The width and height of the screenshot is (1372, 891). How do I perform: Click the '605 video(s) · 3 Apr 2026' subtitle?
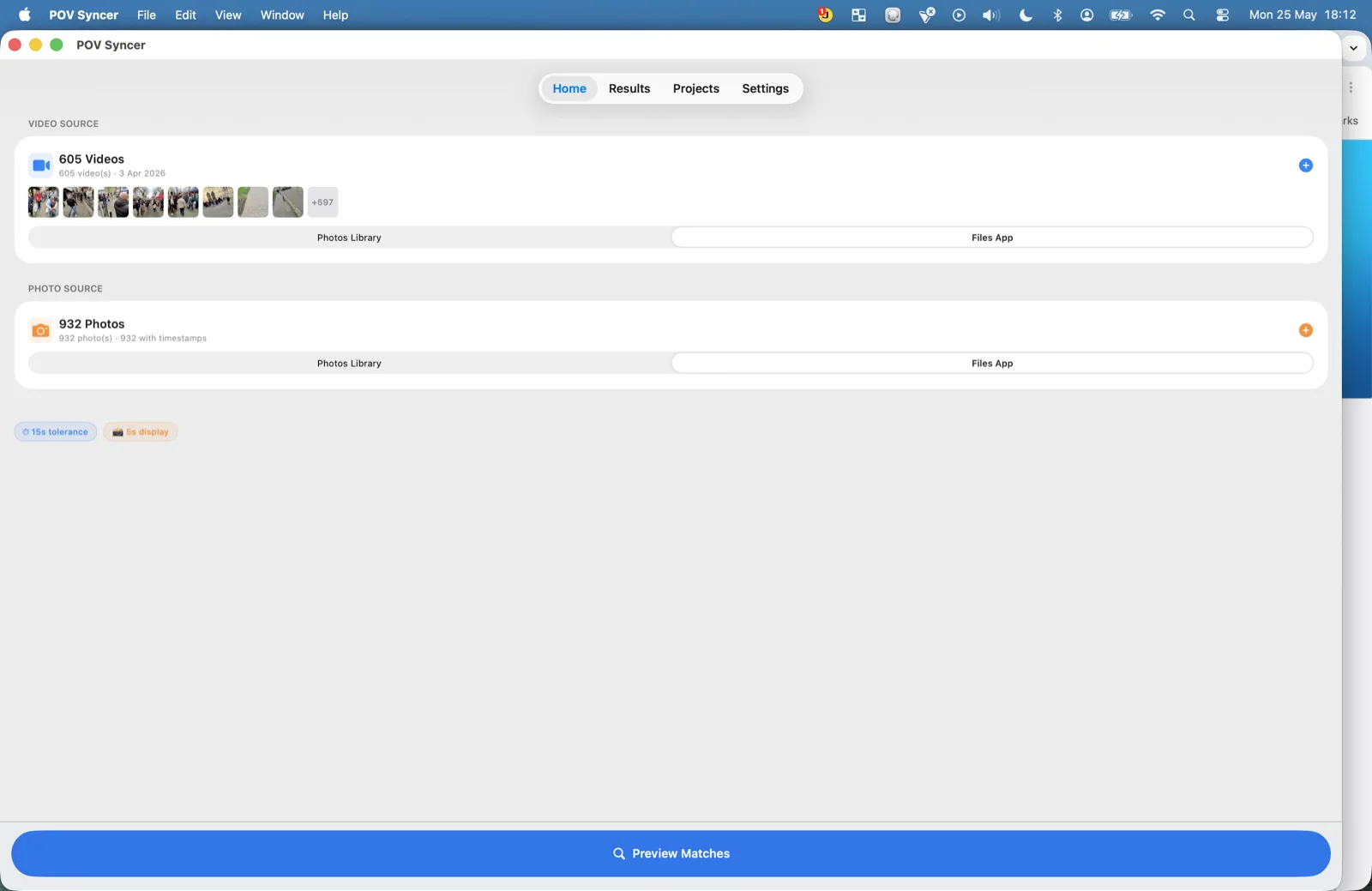[x=112, y=173]
